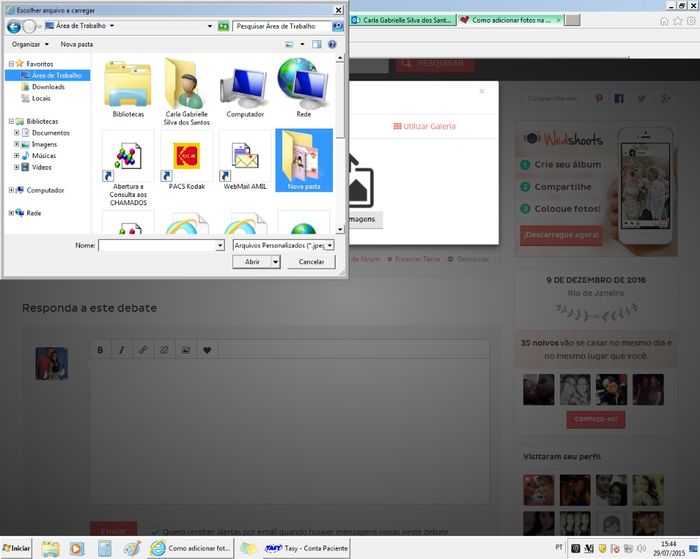Expand the Rede tree node

11,213
